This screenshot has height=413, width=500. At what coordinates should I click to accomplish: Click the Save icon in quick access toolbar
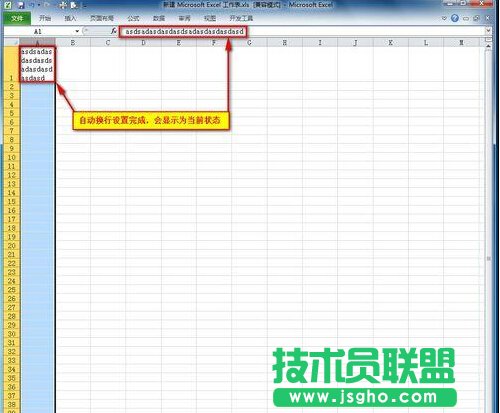(x=21, y=5)
